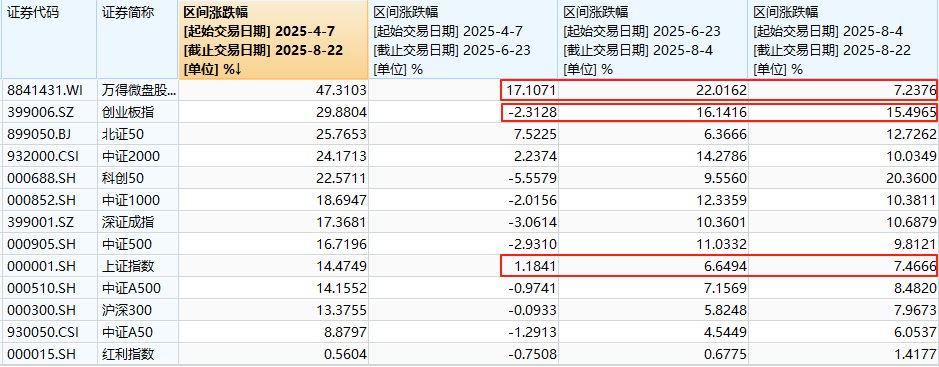This screenshot has height=367, width=939.
Task: Select the 8841431.WI code cell
Action: point(49,90)
